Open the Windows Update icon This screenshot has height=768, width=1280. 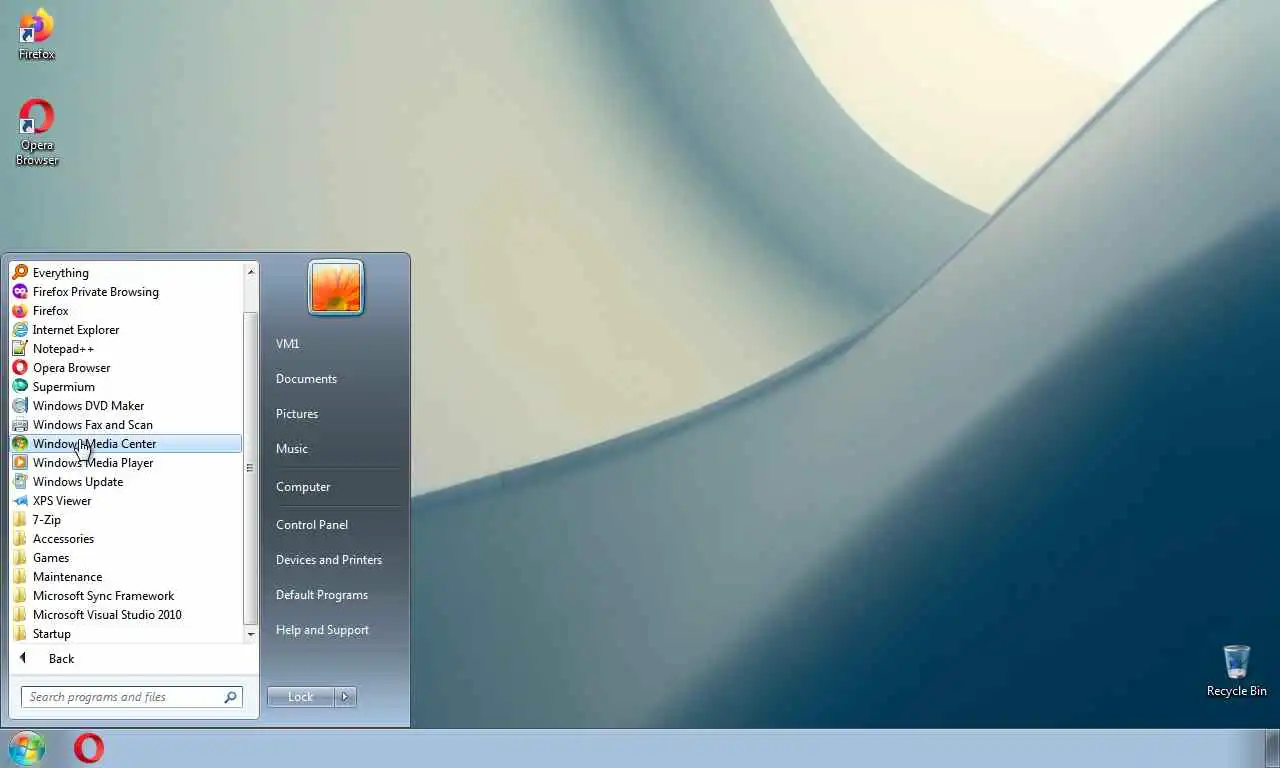[x=20, y=481]
